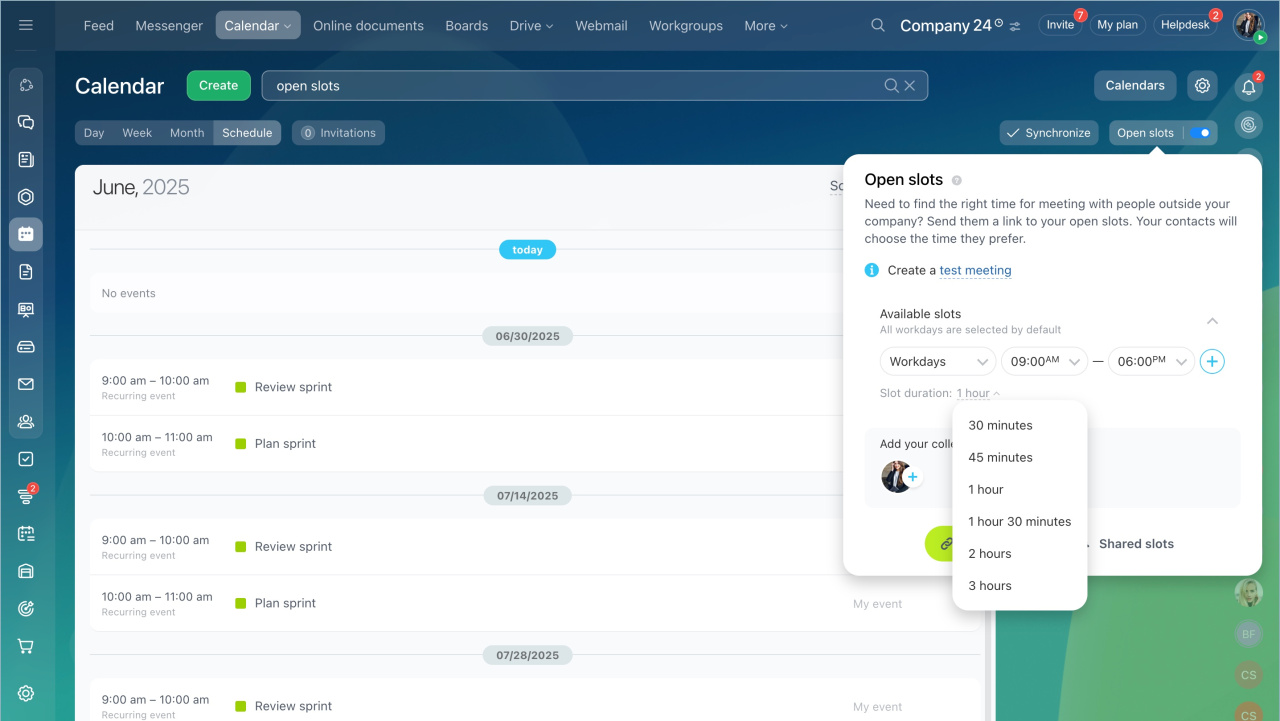Open the Workdays dropdown

click(x=937, y=362)
